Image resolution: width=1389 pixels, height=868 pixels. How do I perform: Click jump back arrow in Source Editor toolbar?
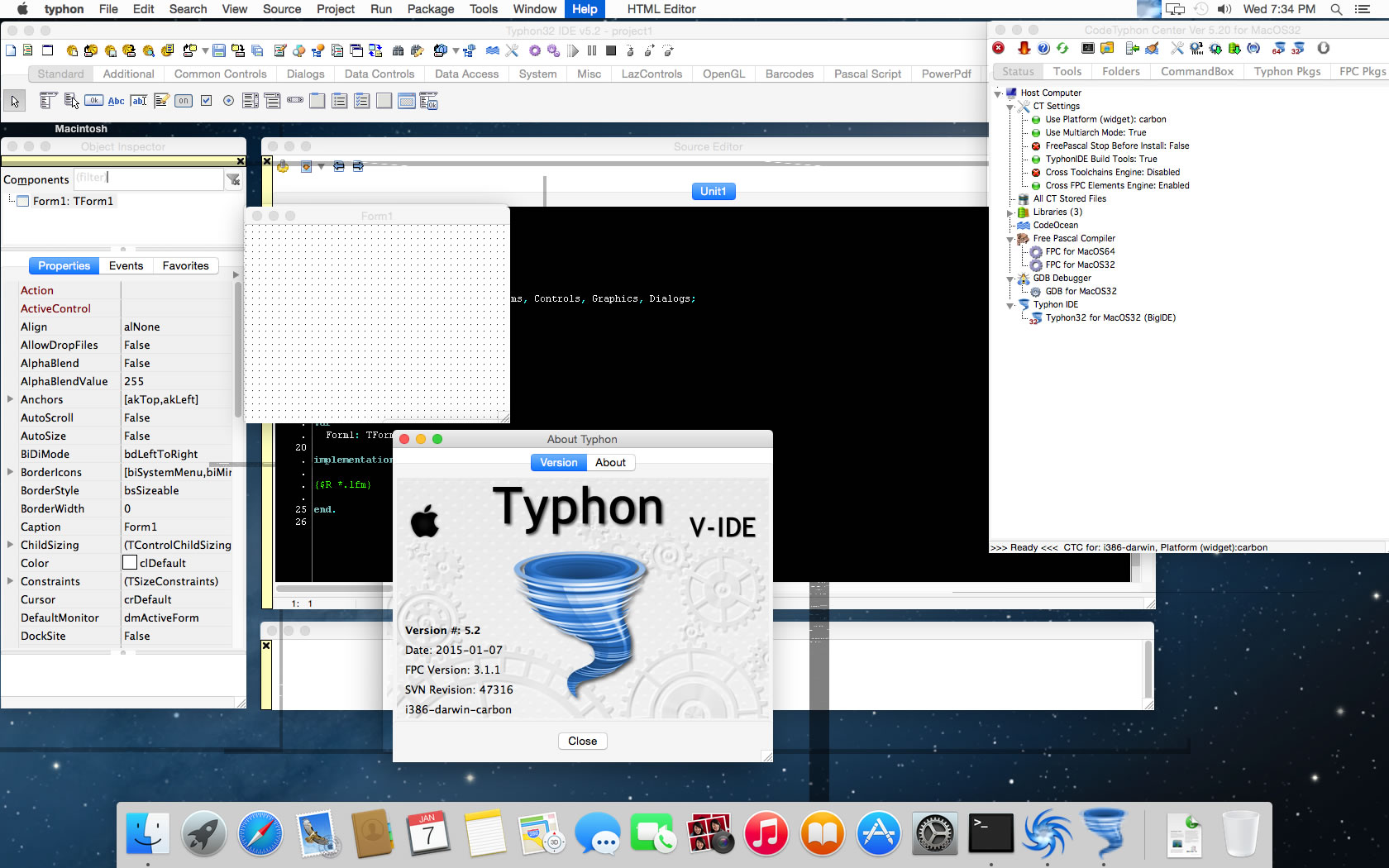[339, 166]
